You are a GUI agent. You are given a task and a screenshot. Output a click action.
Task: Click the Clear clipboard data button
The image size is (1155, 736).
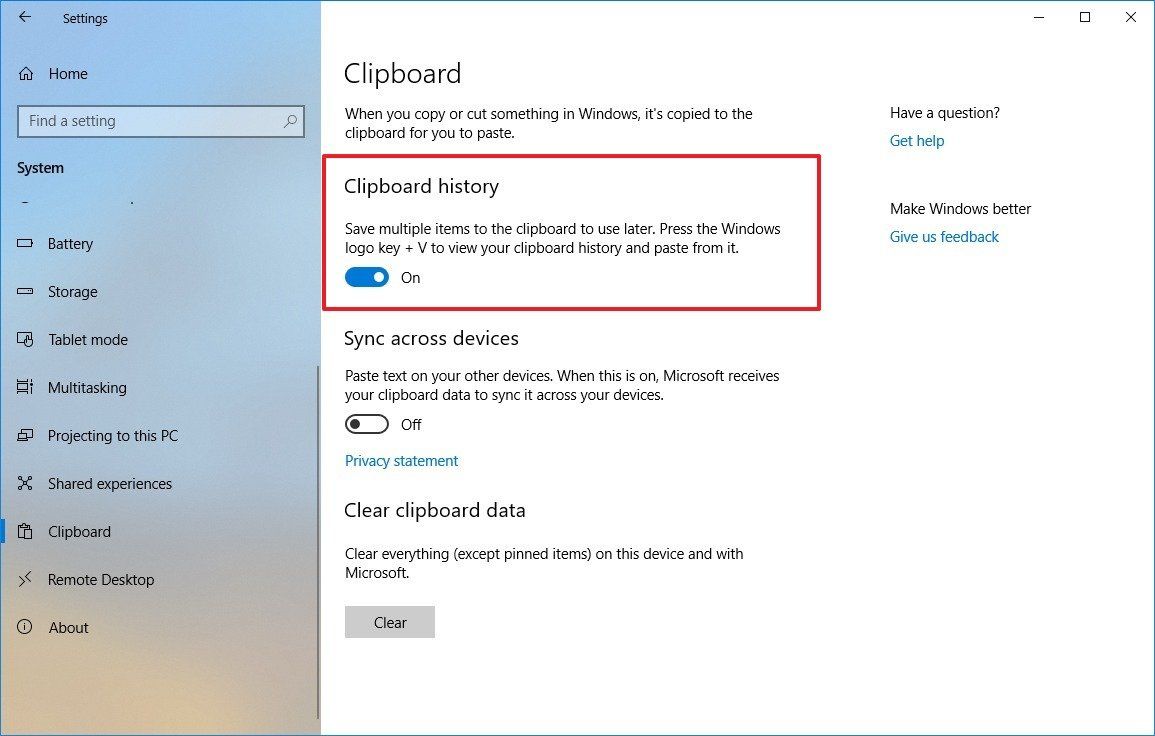pyautogui.click(x=389, y=622)
